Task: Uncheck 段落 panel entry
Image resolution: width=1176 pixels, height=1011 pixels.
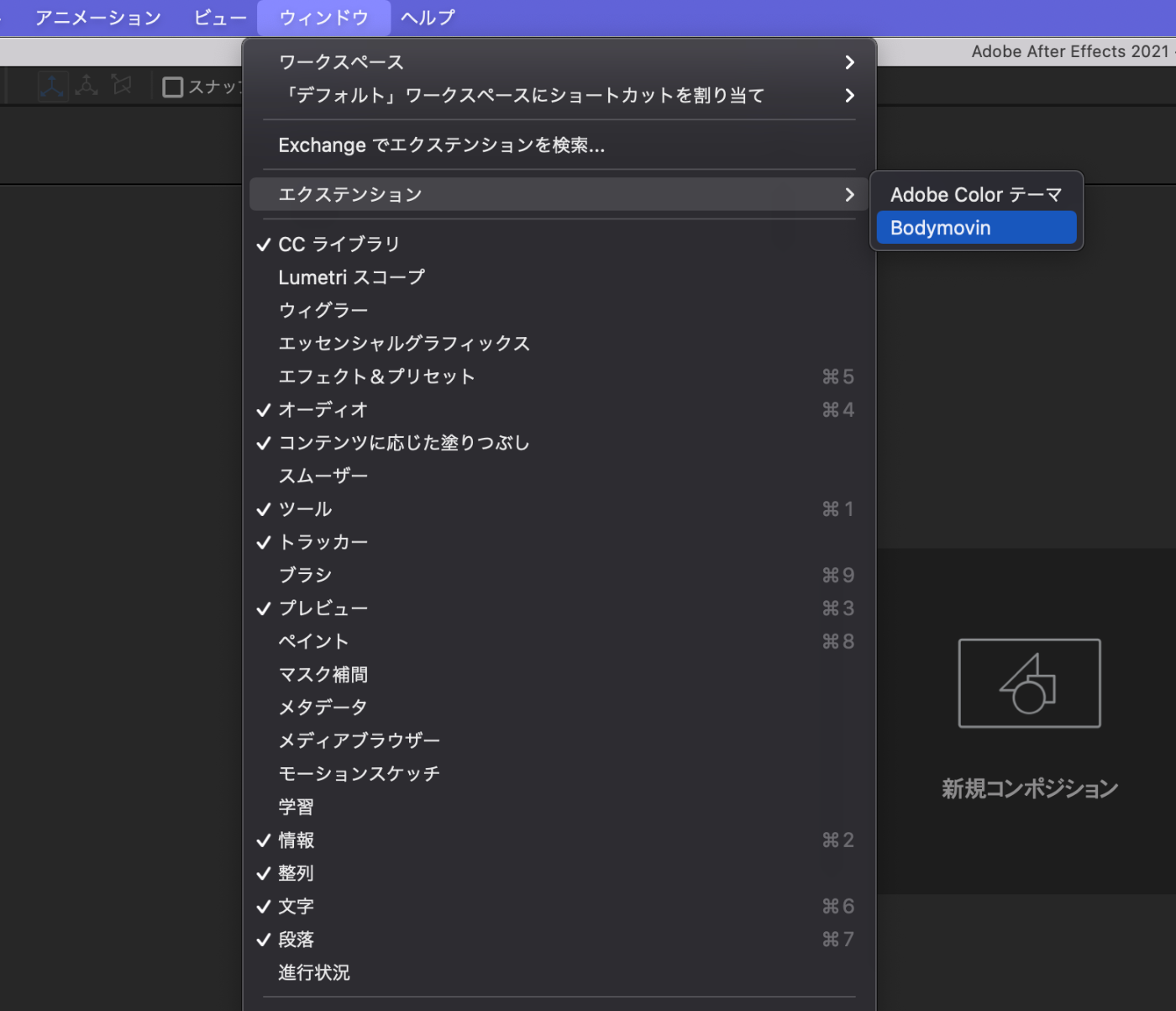Action: click(x=559, y=940)
